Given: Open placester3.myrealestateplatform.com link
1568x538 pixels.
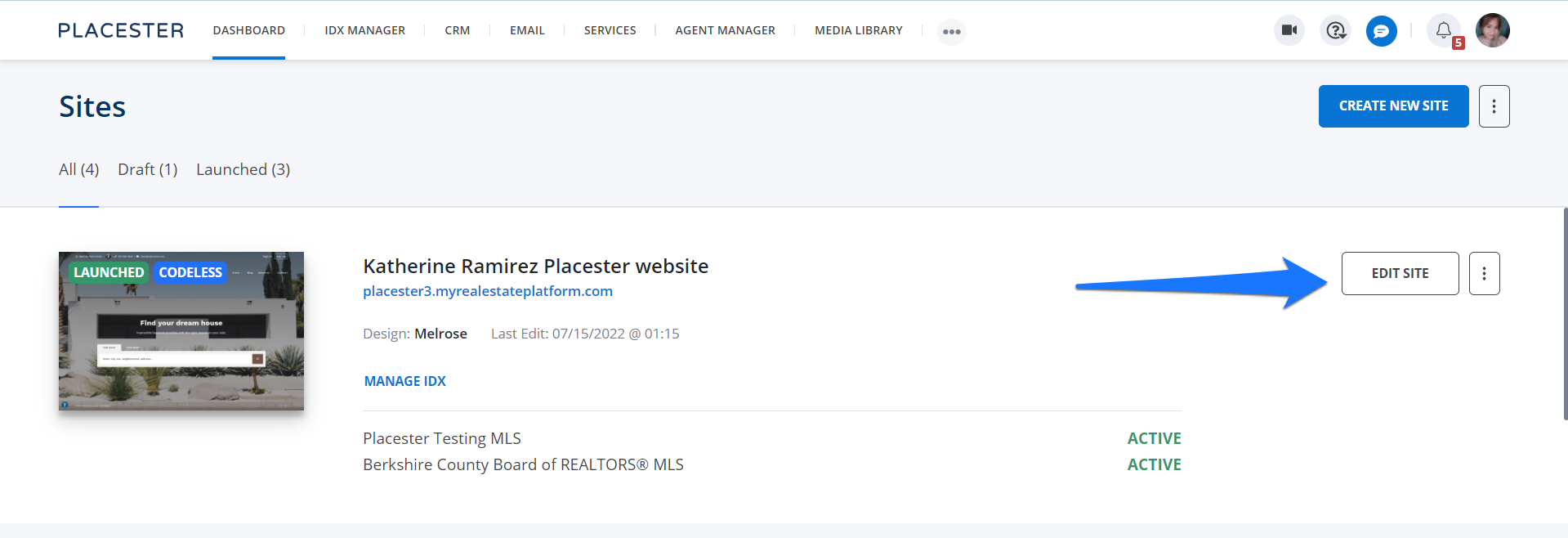Looking at the screenshot, I should pyautogui.click(x=488, y=291).
